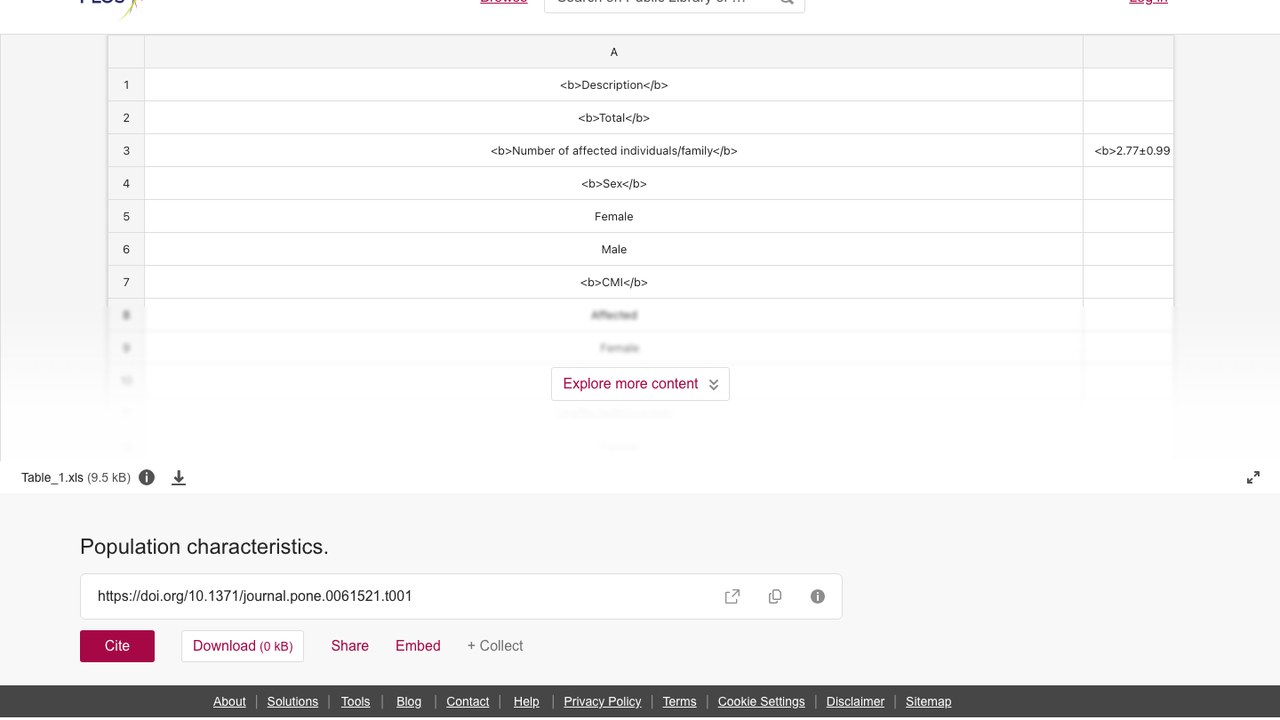This screenshot has width=1280, height=720.
Task: Click the <b>CMI</b> cell
Action: [614, 283]
